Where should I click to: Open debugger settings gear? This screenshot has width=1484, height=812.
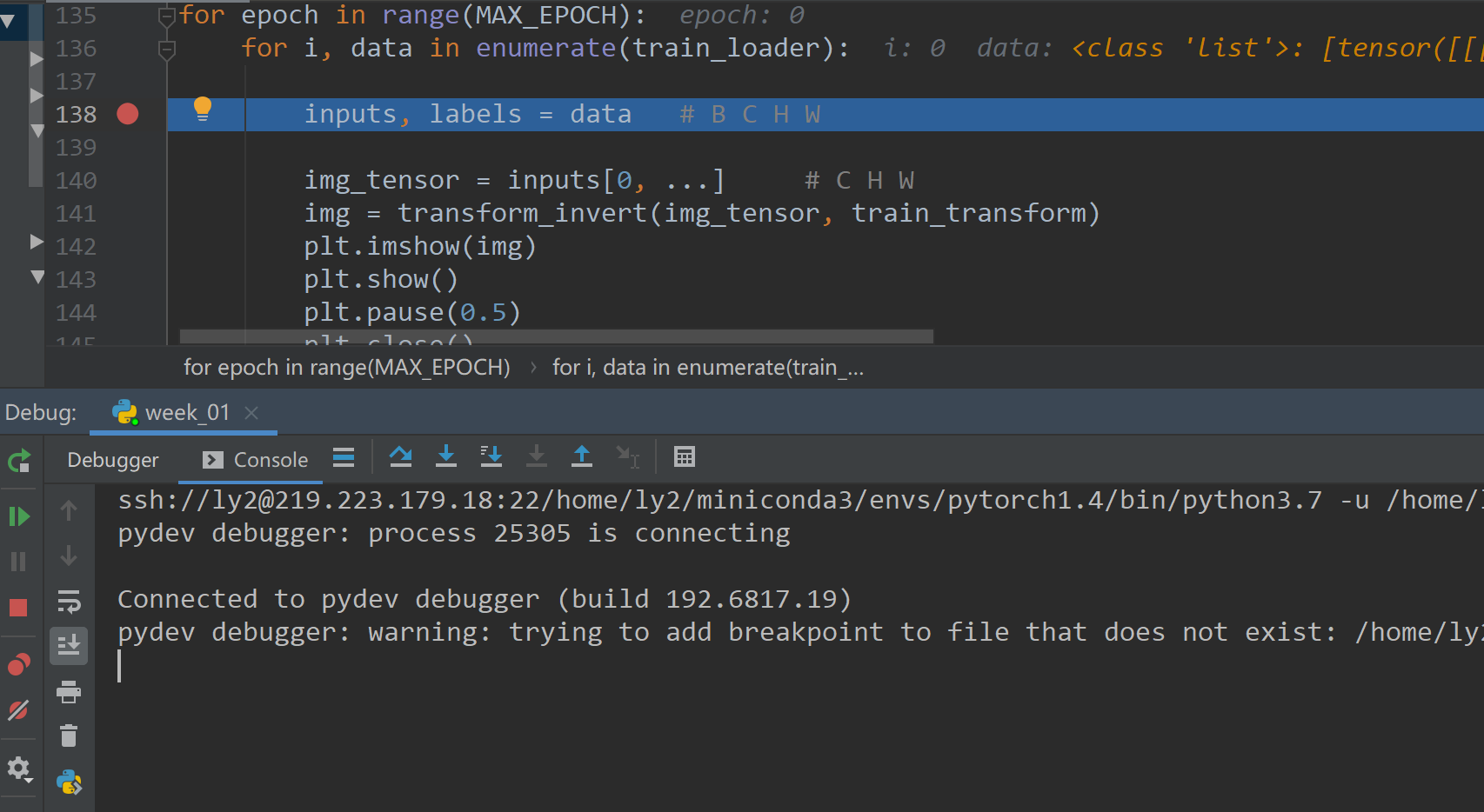pyautogui.click(x=19, y=769)
